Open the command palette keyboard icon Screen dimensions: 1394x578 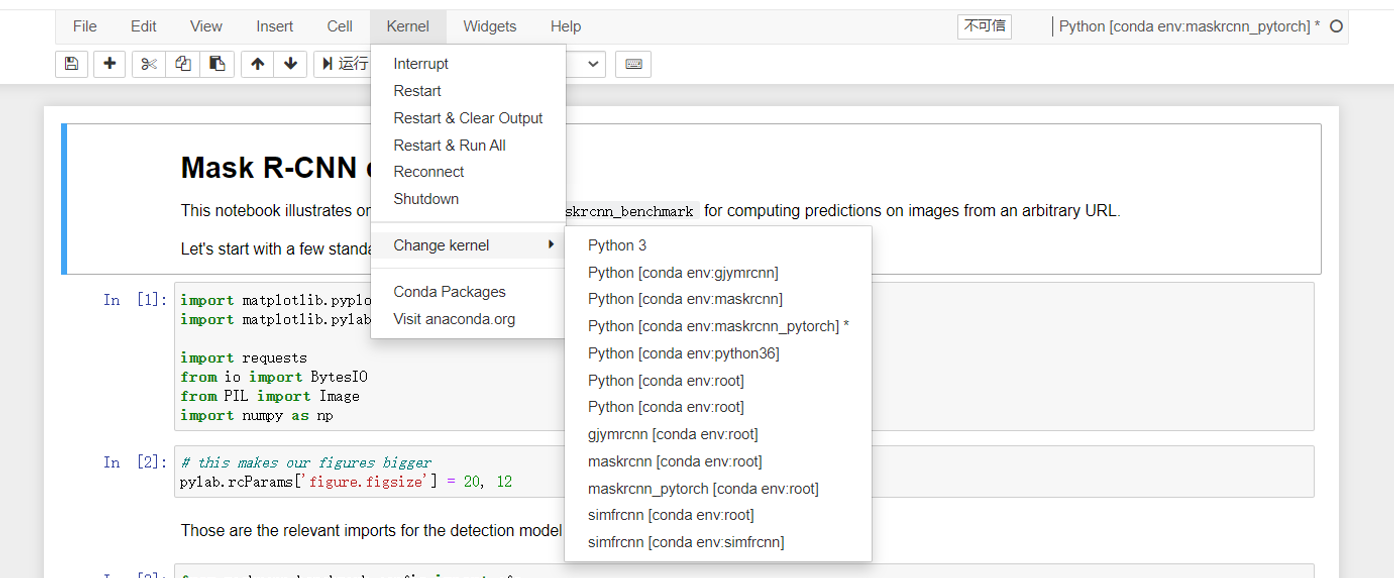pyautogui.click(x=633, y=64)
